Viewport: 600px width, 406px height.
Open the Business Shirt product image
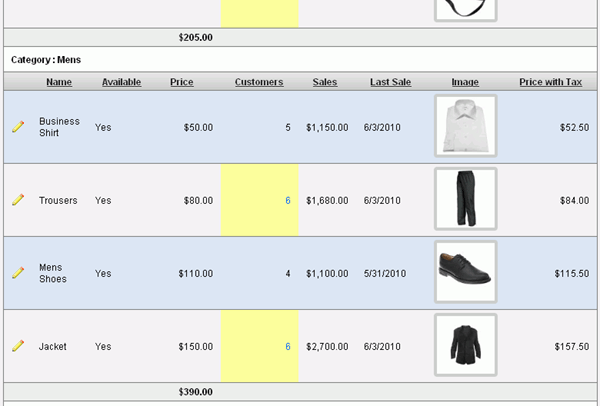(465, 126)
